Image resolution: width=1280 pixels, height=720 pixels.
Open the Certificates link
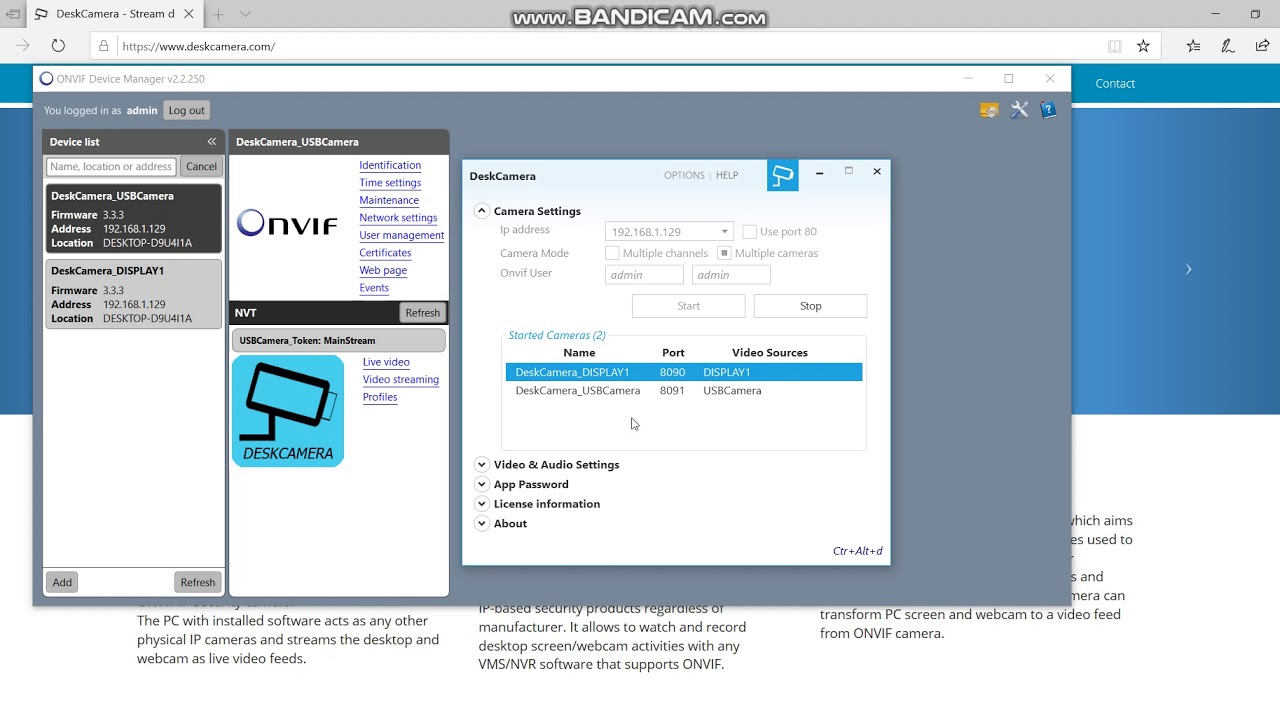(x=385, y=253)
